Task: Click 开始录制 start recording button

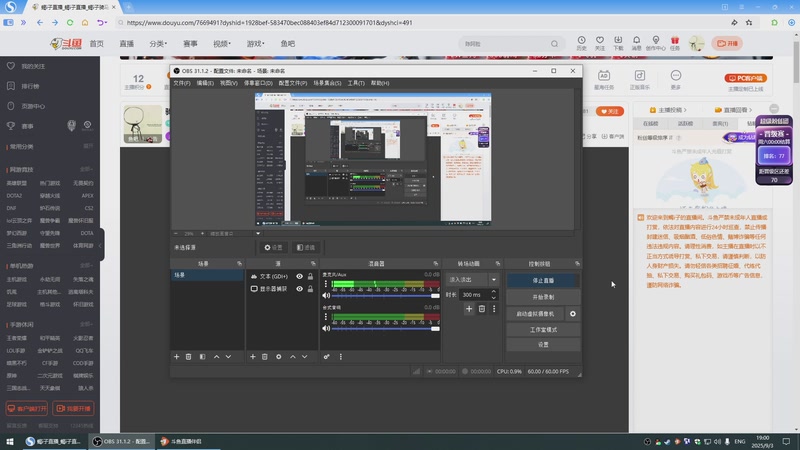Action: (x=543, y=297)
